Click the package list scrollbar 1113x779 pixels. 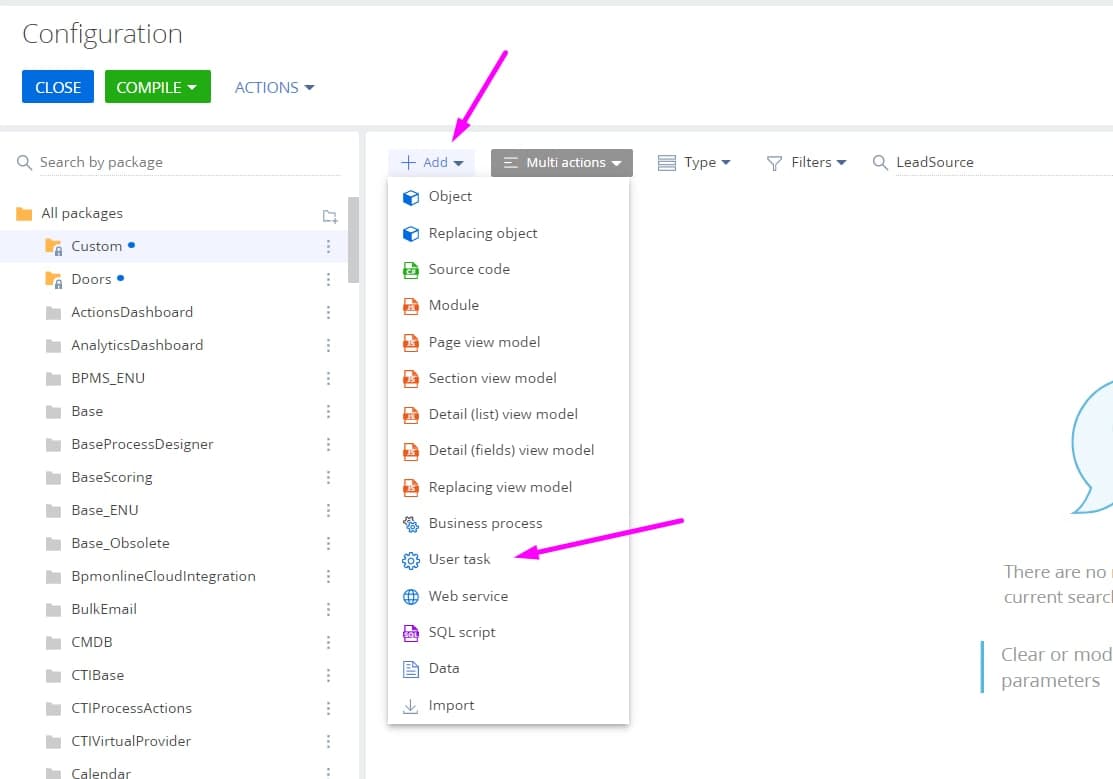coord(353,240)
